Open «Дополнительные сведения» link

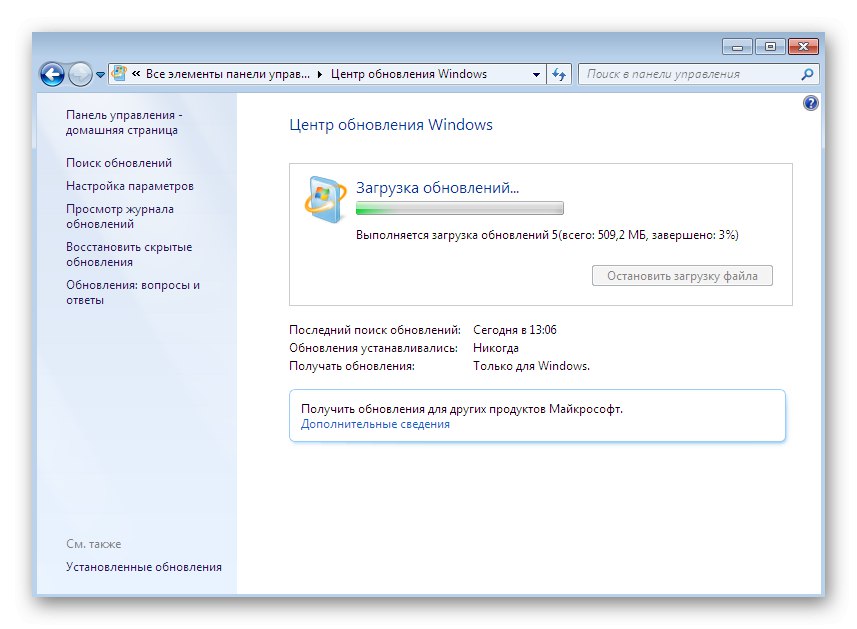[x=373, y=424]
